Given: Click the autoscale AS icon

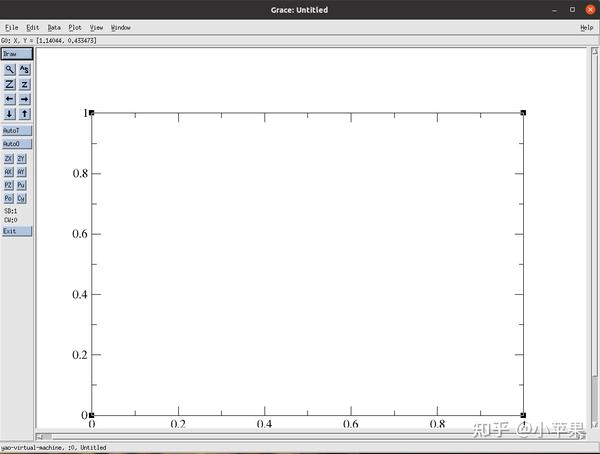Looking at the screenshot, I should coord(24,70).
